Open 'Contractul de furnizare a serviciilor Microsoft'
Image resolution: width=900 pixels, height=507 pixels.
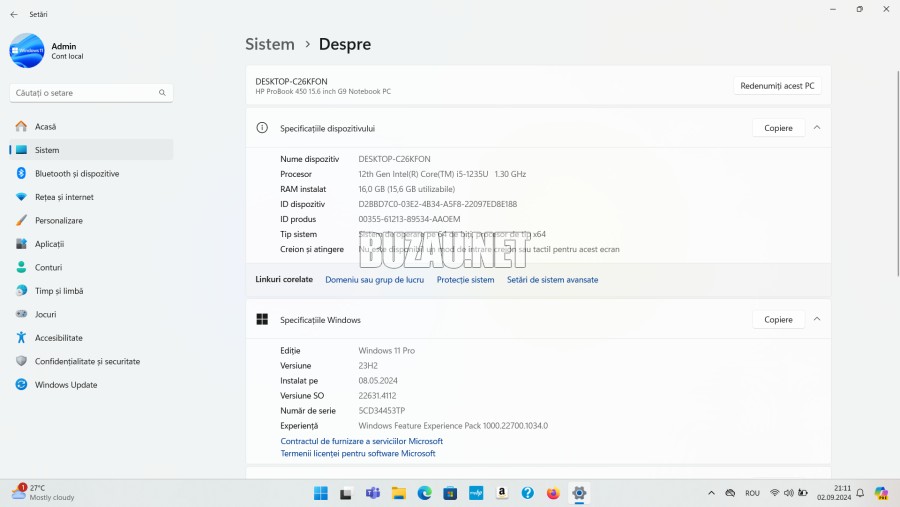362,441
